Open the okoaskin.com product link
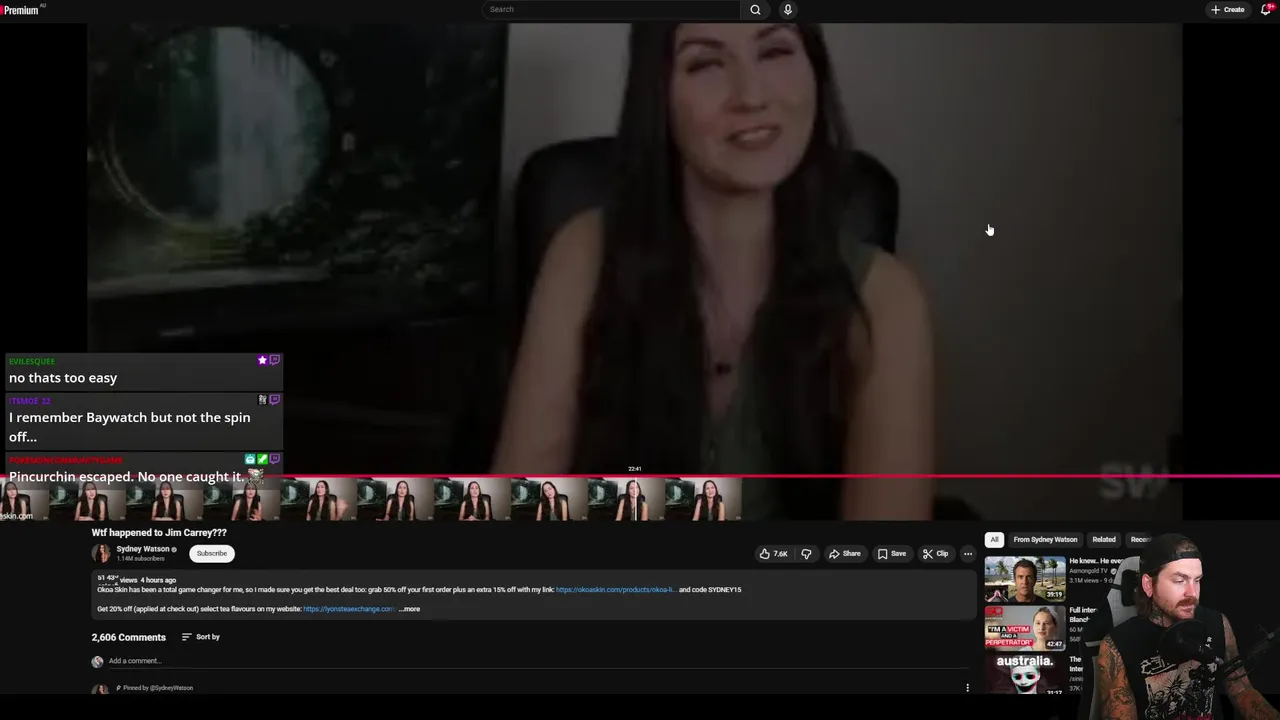Image resolution: width=1280 pixels, height=720 pixels. coord(616,590)
